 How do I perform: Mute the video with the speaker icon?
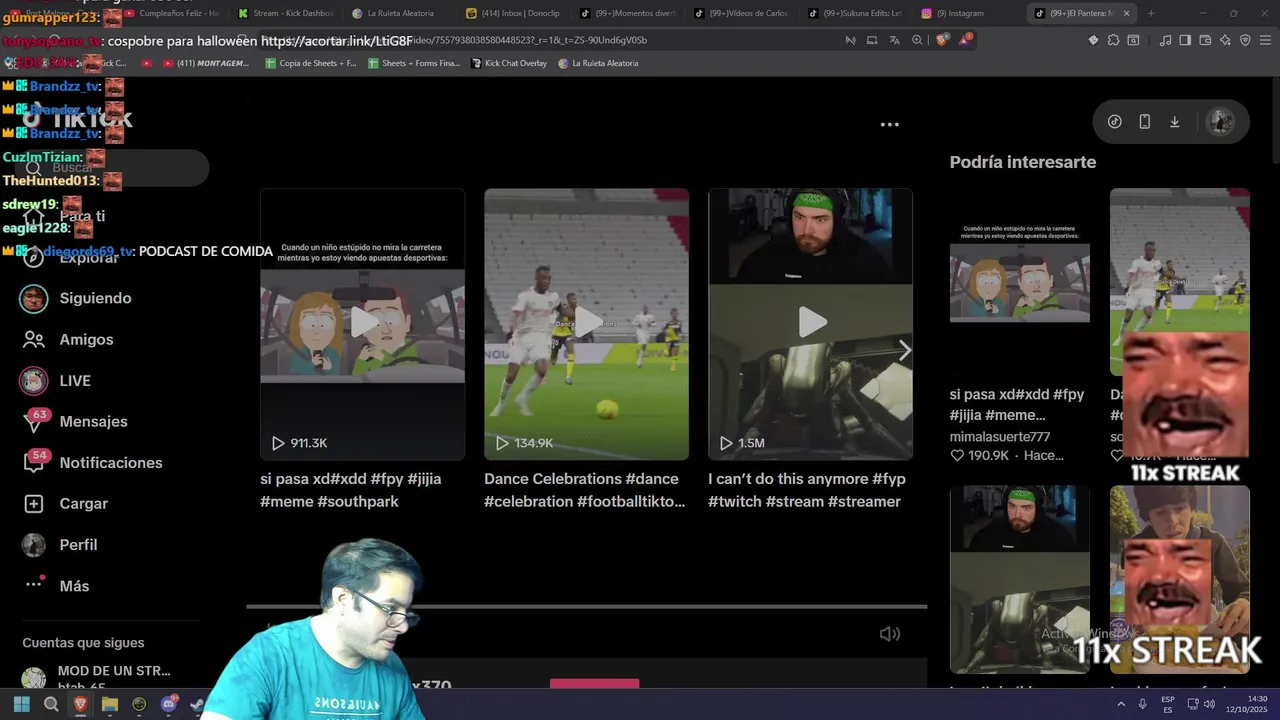[890, 633]
